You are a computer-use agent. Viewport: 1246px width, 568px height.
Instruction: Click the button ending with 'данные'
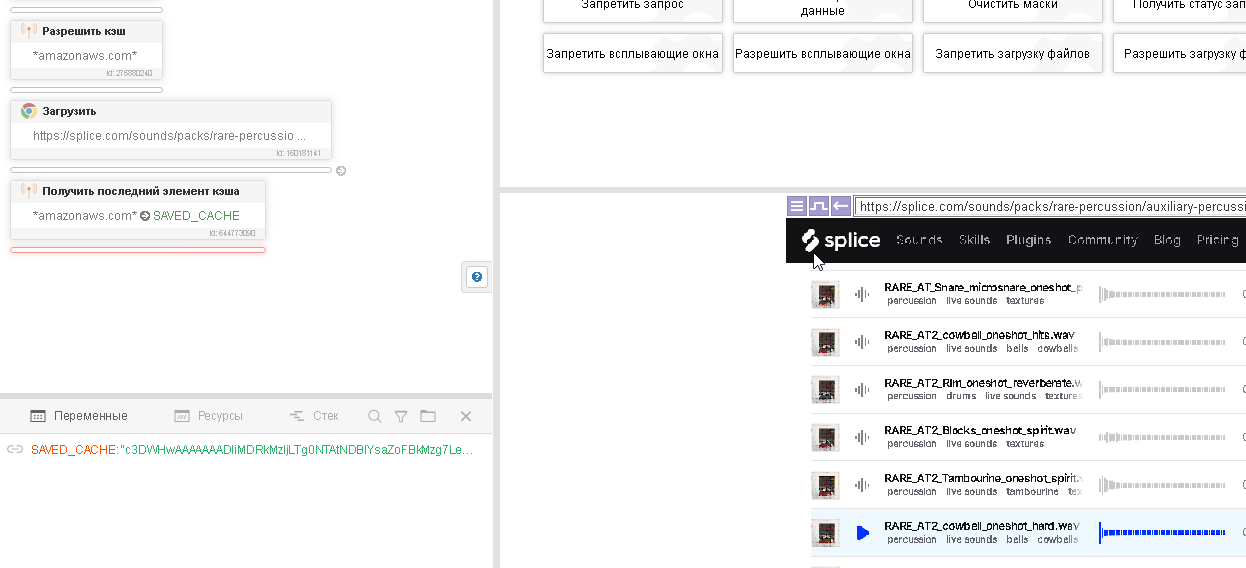823,10
